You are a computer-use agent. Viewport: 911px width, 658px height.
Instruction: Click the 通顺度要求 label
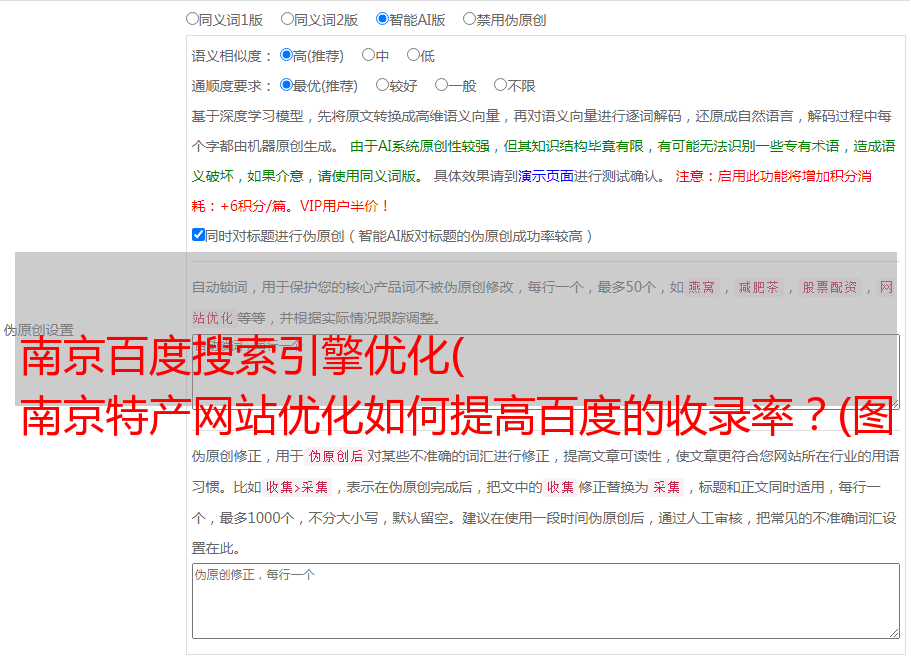[x=232, y=87]
